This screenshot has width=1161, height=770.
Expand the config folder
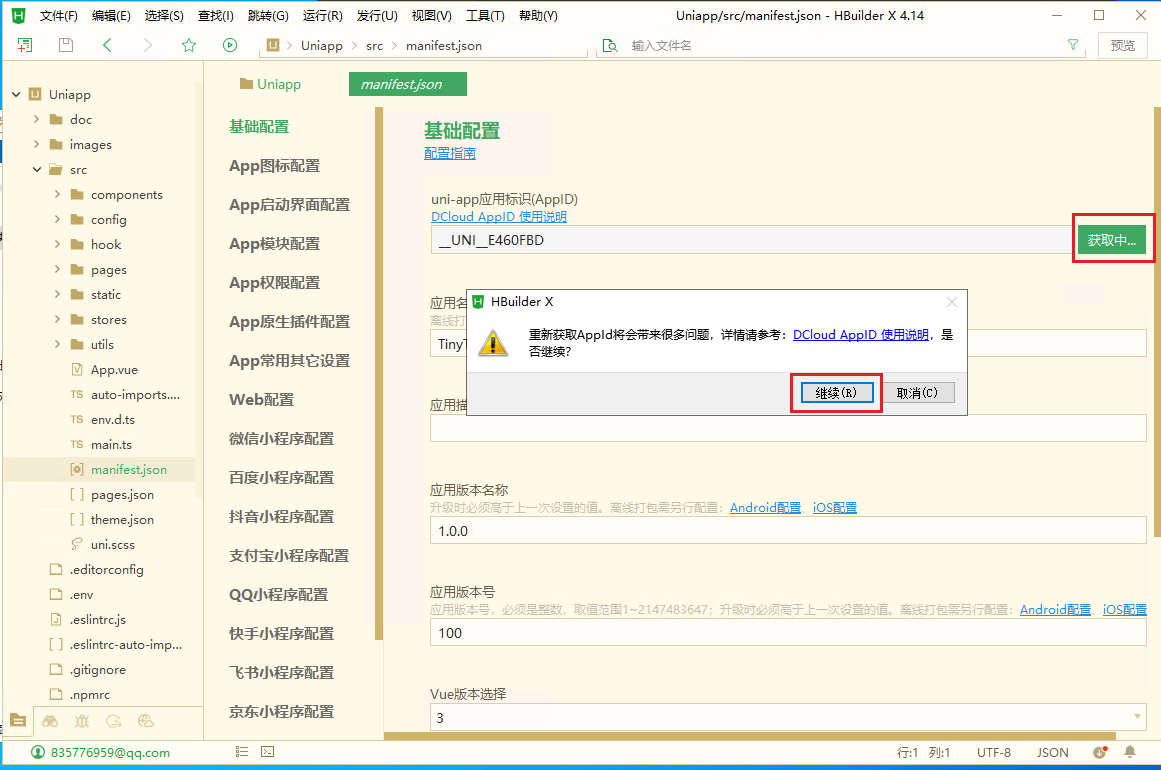57,220
